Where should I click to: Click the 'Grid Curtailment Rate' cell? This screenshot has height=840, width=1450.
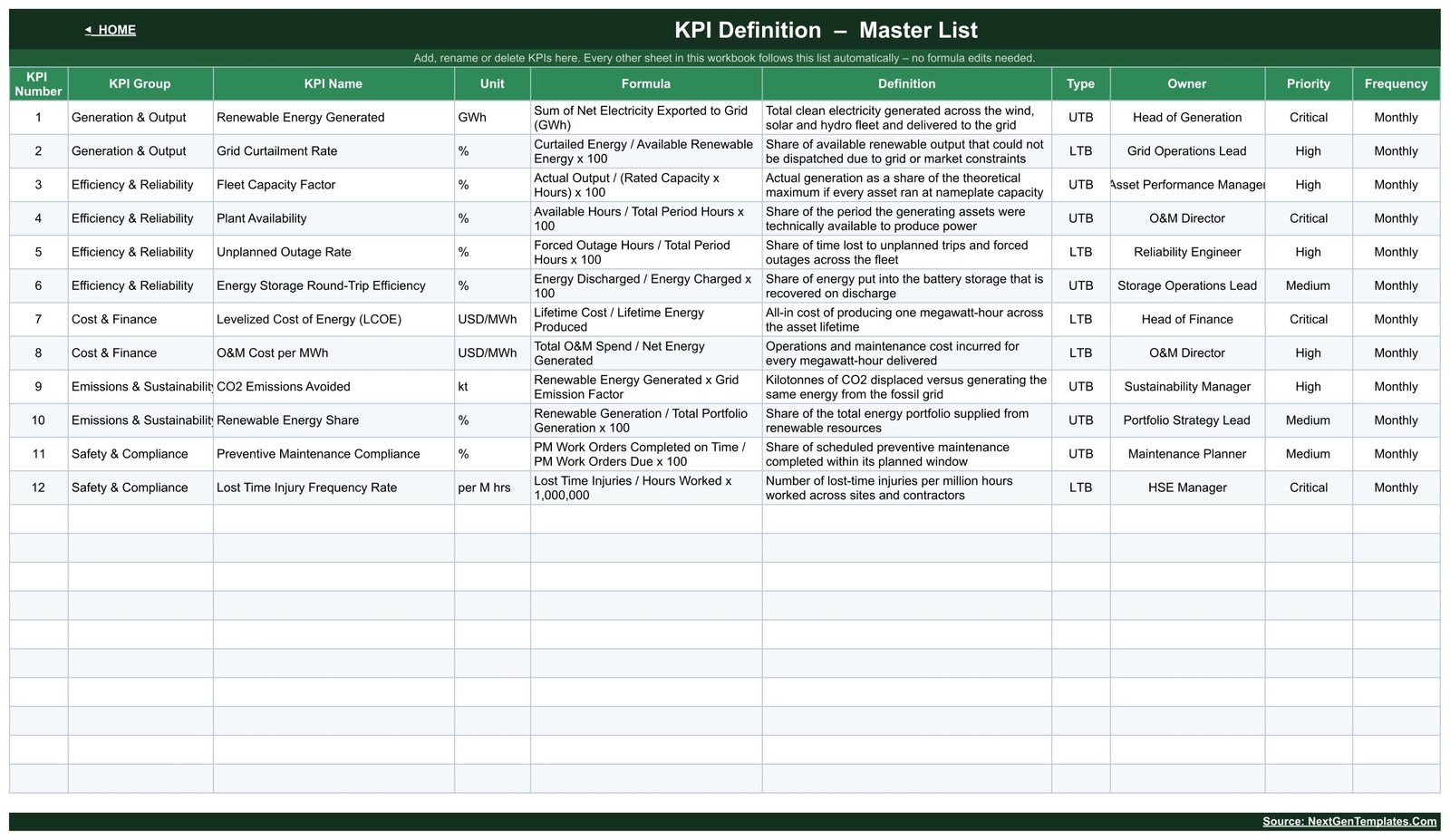click(333, 151)
